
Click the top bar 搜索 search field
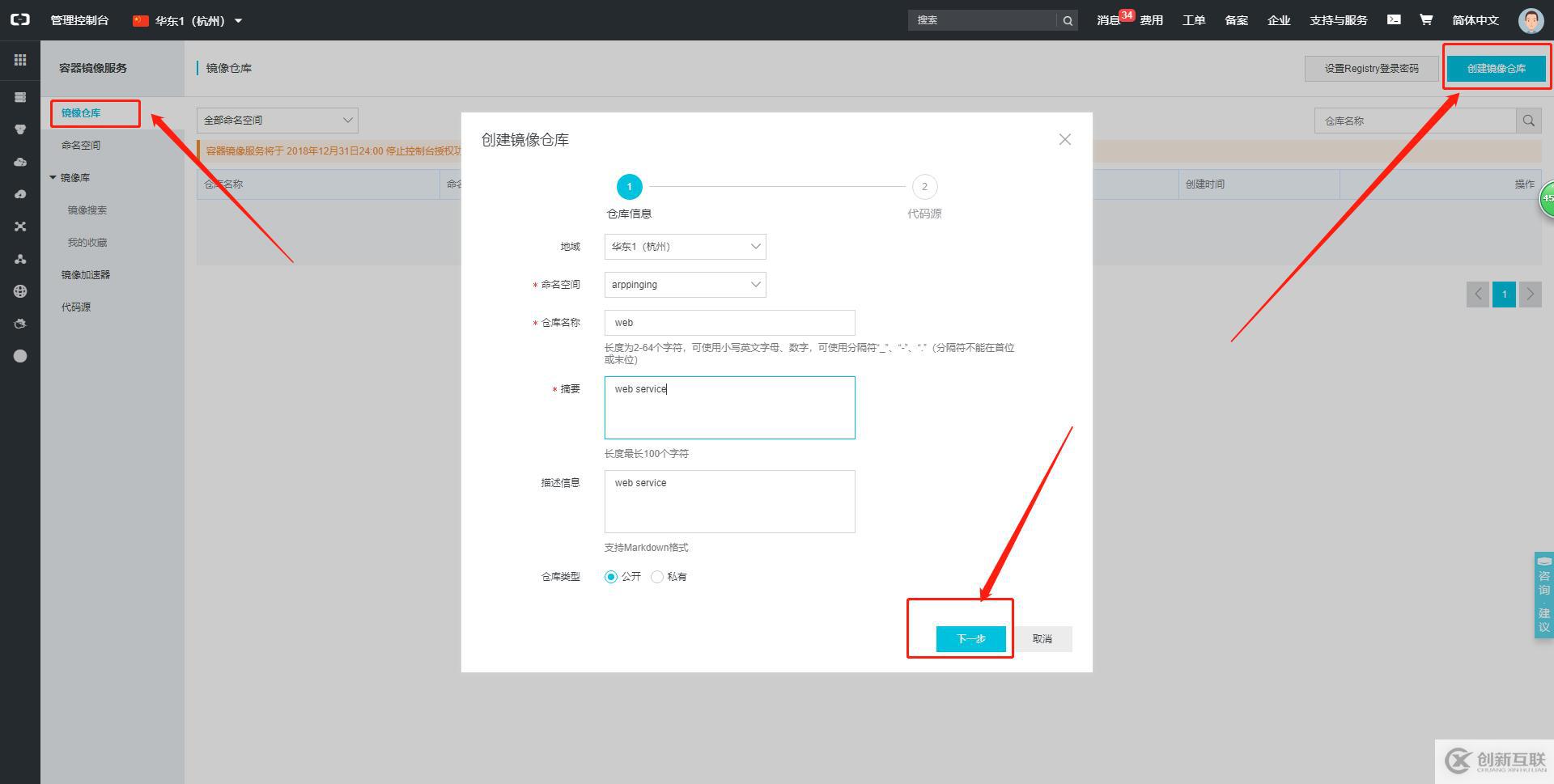pyautogui.click(x=982, y=20)
